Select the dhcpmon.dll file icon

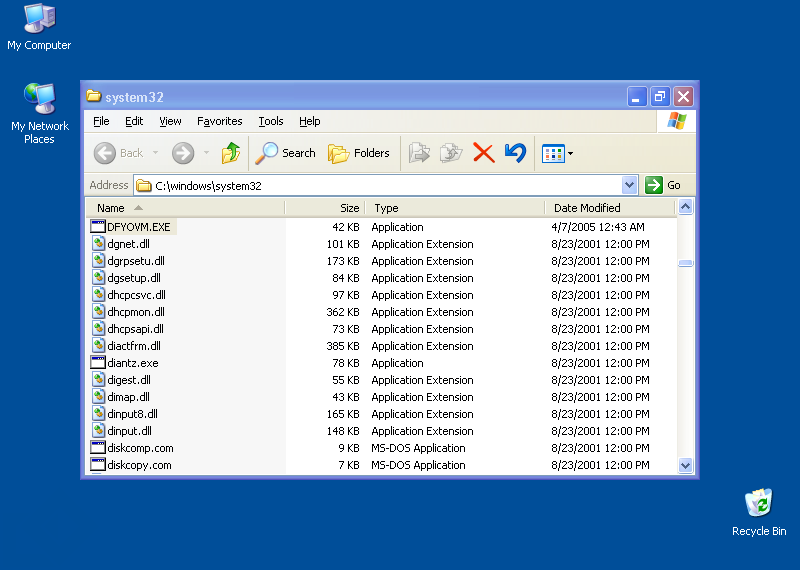click(x=98, y=311)
